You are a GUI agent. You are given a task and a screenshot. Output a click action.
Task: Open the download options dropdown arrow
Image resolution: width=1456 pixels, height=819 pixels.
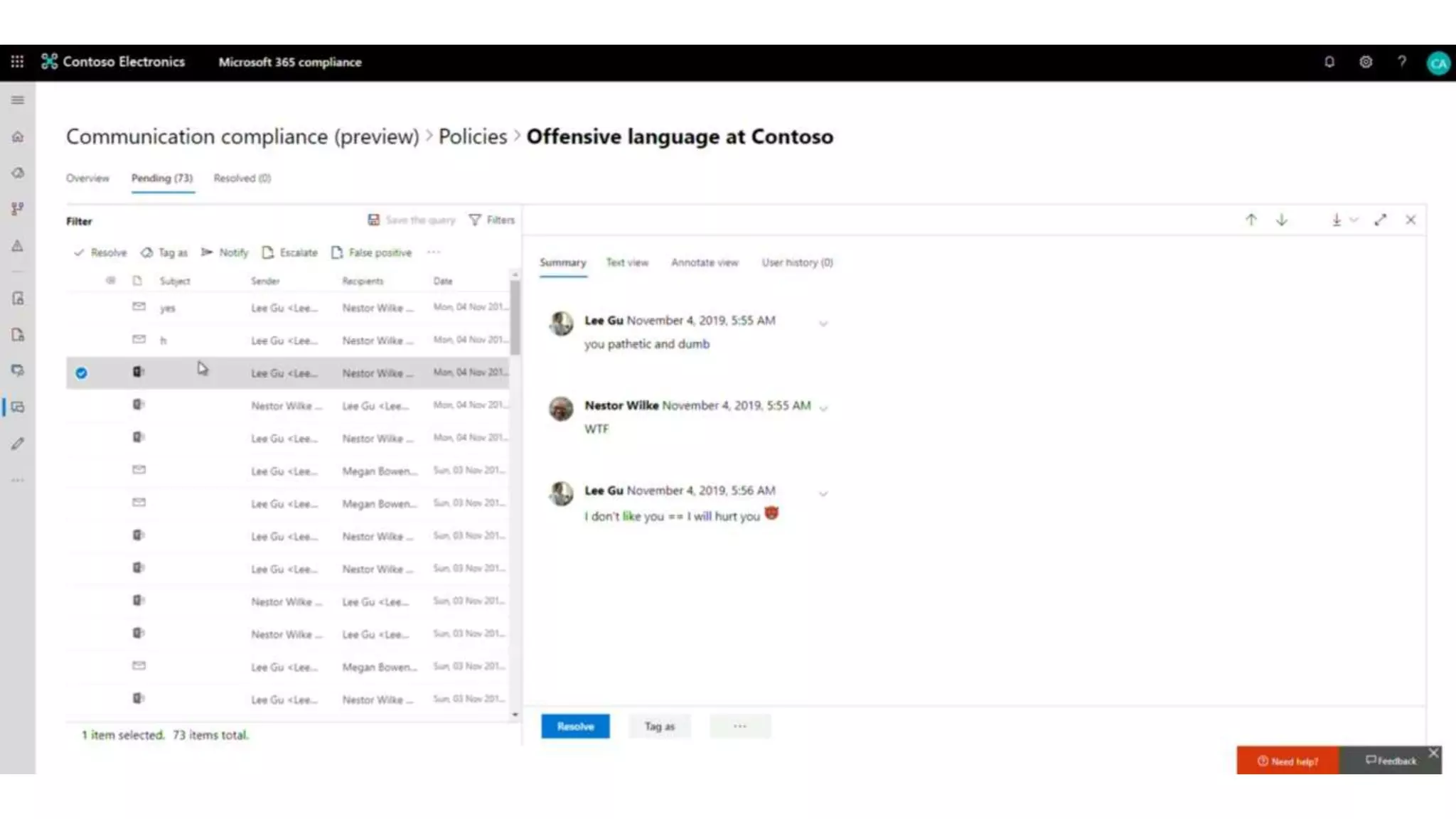point(1354,220)
